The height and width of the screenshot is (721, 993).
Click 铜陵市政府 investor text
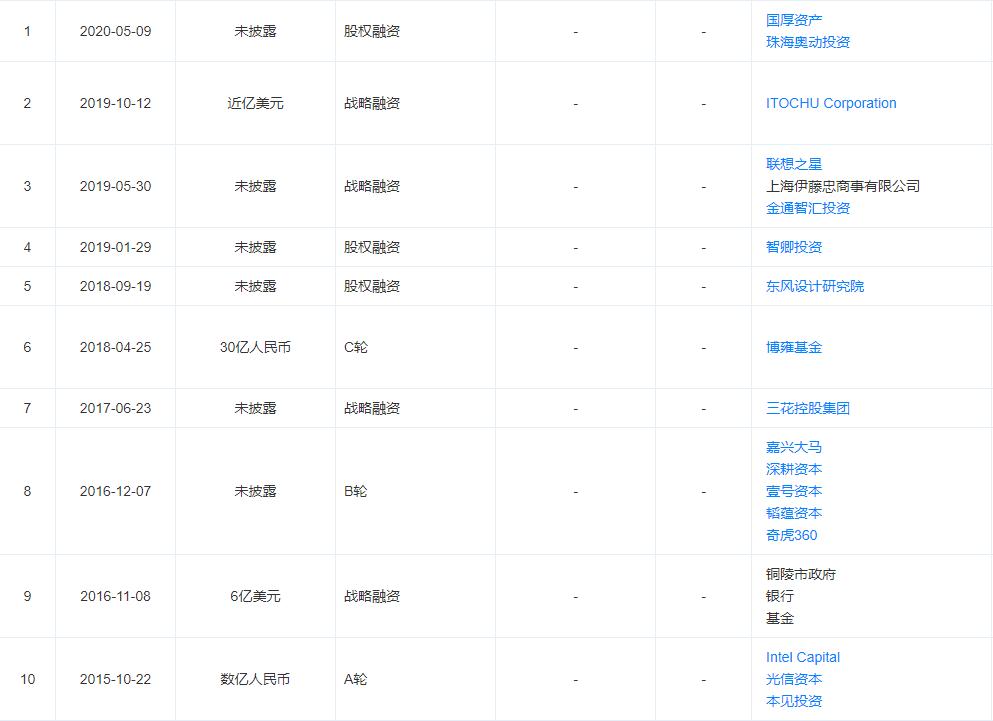(800, 575)
